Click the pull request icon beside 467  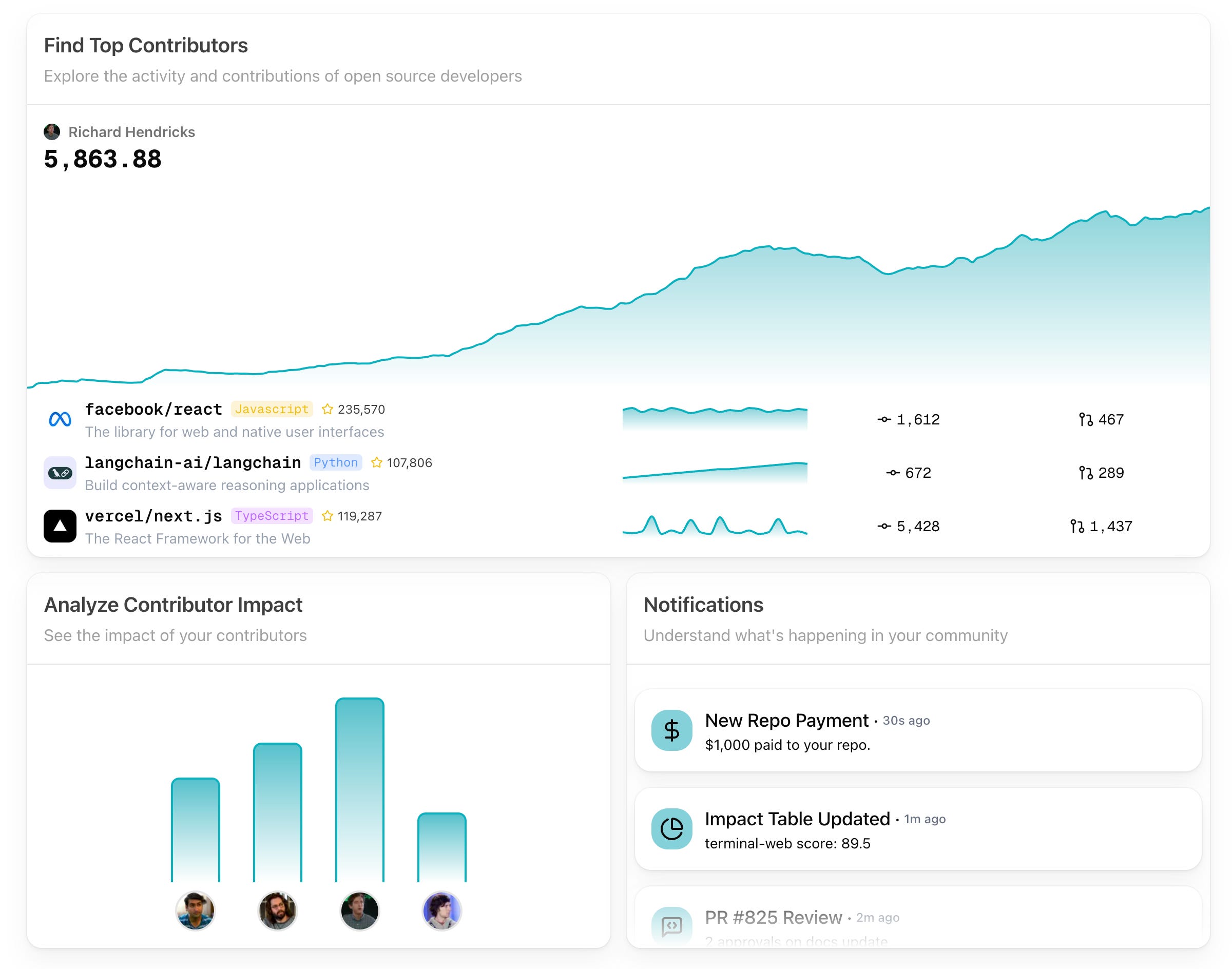[x=1085, y=419]
